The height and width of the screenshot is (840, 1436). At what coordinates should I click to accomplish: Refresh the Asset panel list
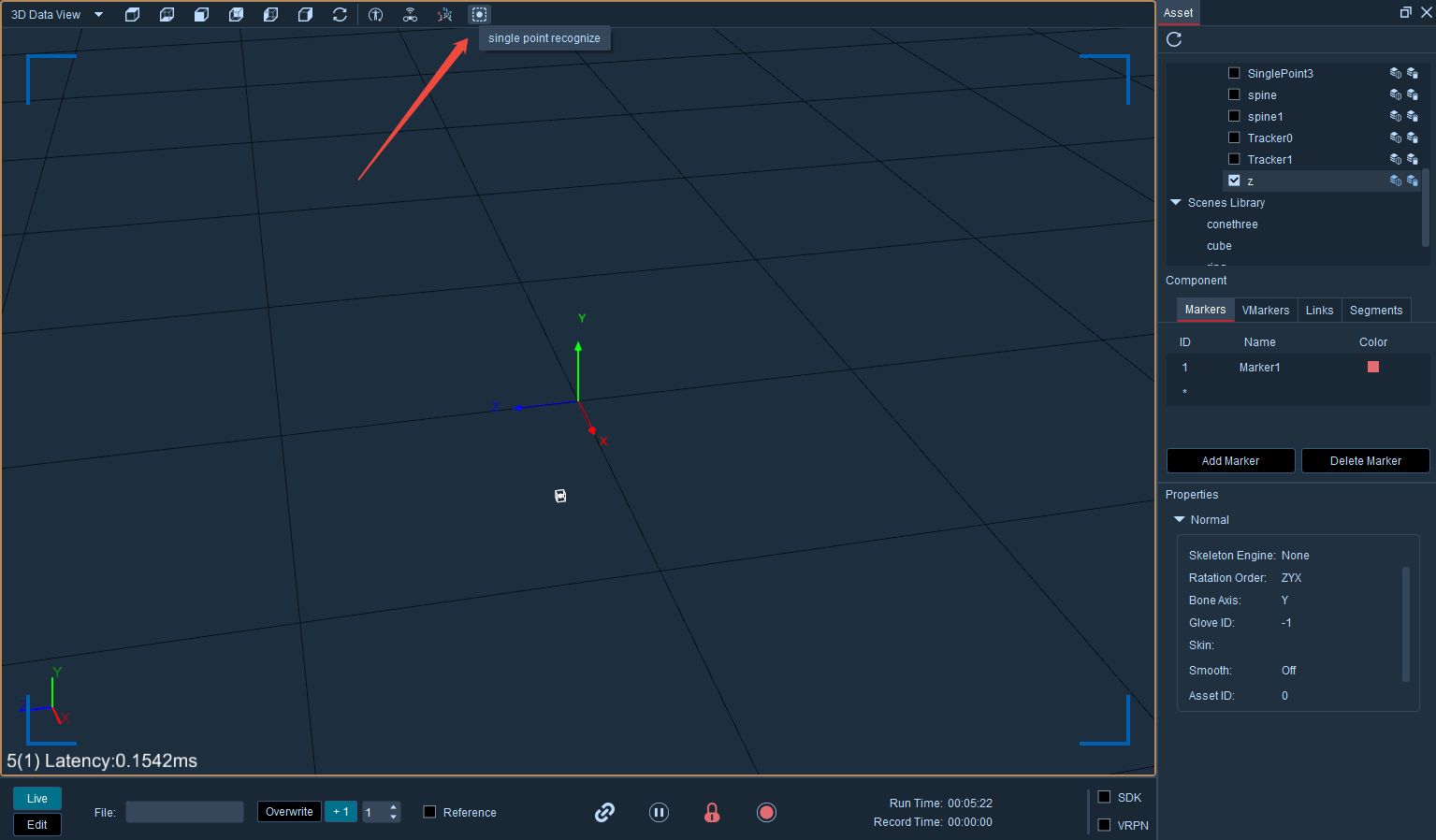tap(1174, 39)
